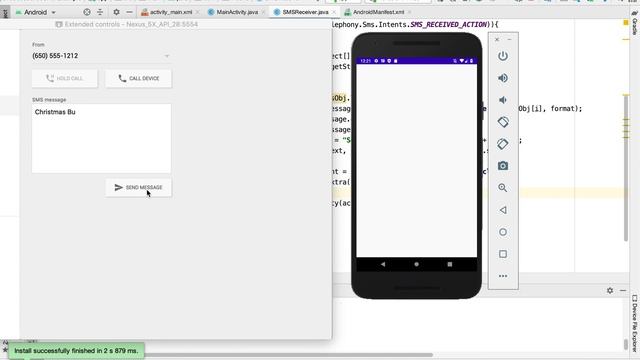640x360 pixels.
Task: Click emulator toolbar home circle icon
Action: click(x=503, y=232)
